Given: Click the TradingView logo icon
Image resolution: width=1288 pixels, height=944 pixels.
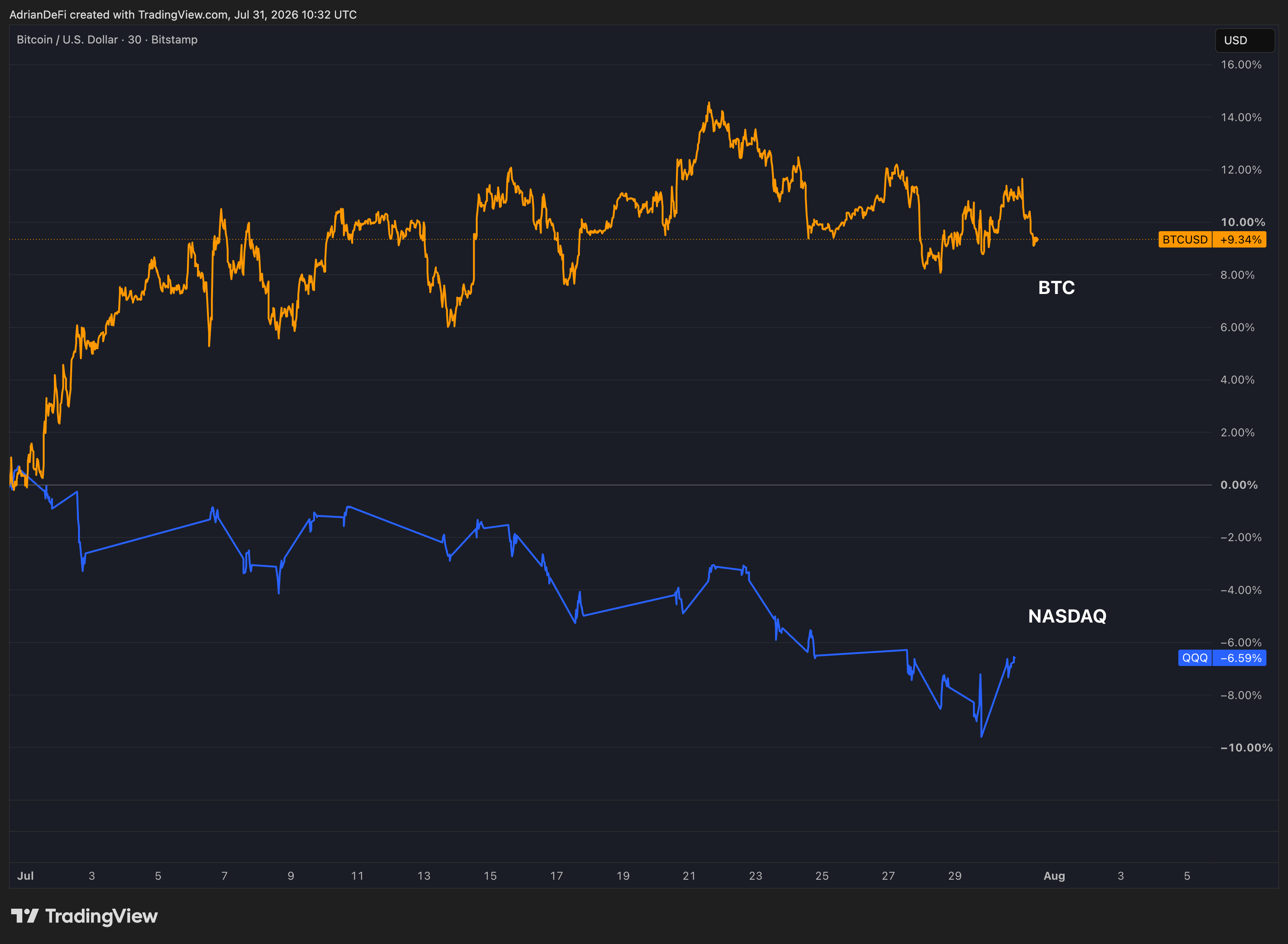Looking at the screenshot, I should [25, 916].
